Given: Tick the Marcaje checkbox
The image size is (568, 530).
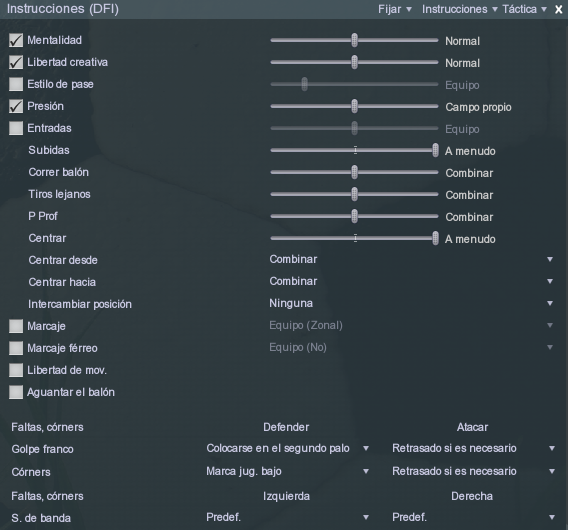Looking at the screenshot, I should 16,326.
